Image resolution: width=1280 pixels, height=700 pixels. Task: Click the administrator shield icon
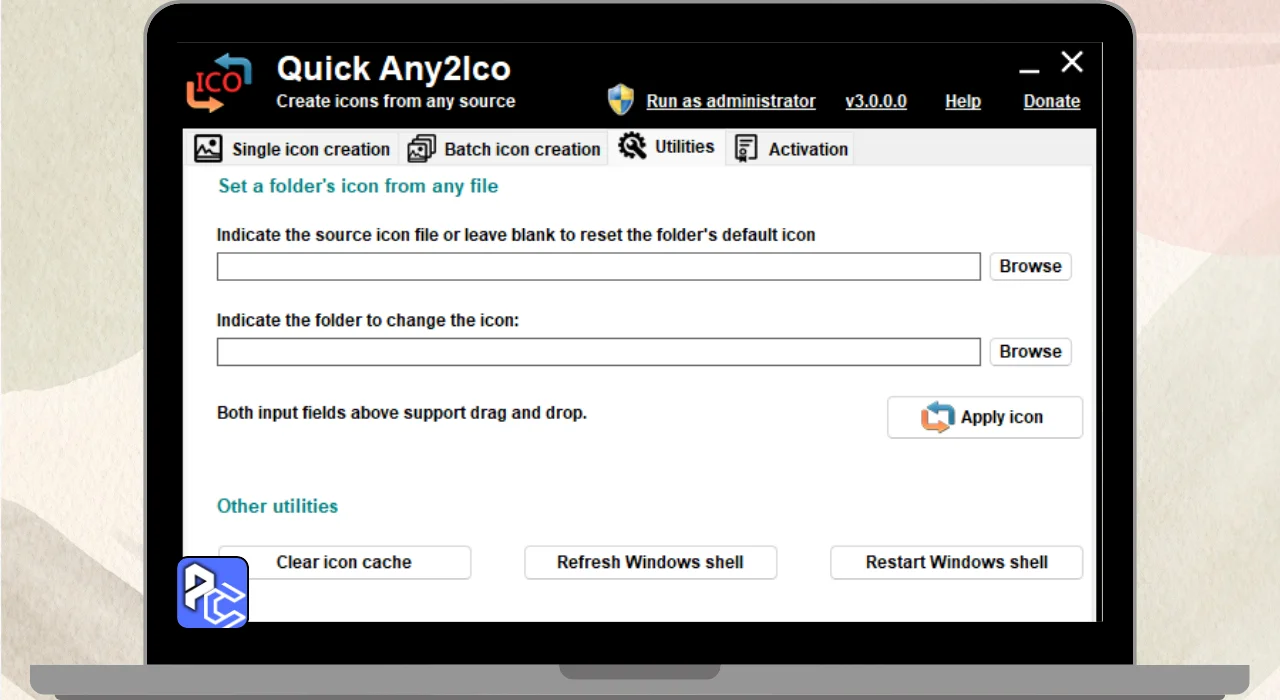[621, 99]
